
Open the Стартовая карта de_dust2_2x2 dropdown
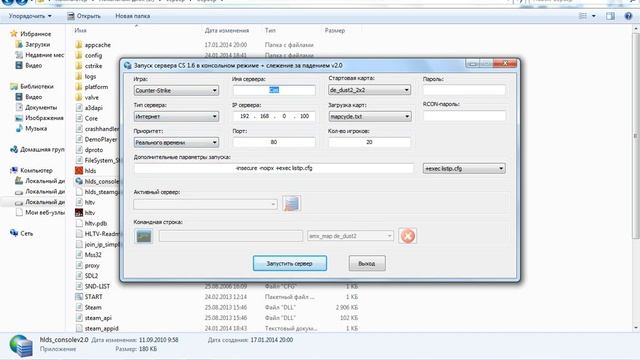click(x=369, y=90)
